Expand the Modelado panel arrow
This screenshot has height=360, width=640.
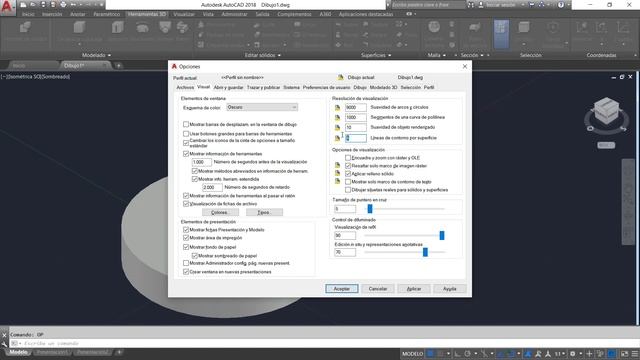[109, 55]
